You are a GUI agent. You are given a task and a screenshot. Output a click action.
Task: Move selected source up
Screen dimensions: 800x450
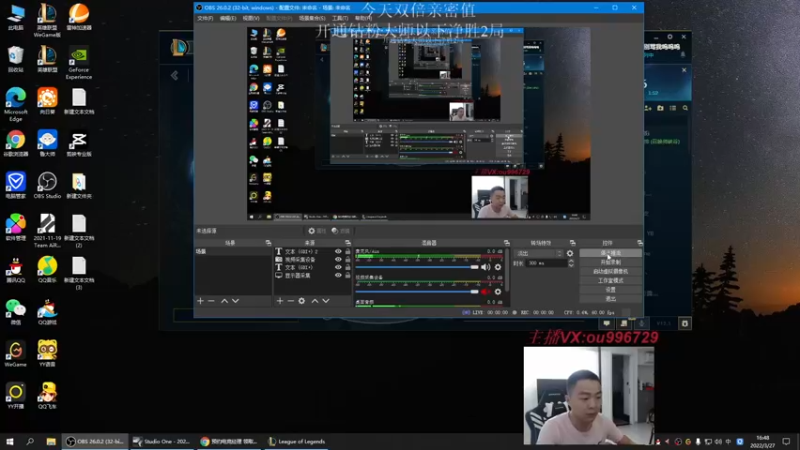[x=315, y=301]
